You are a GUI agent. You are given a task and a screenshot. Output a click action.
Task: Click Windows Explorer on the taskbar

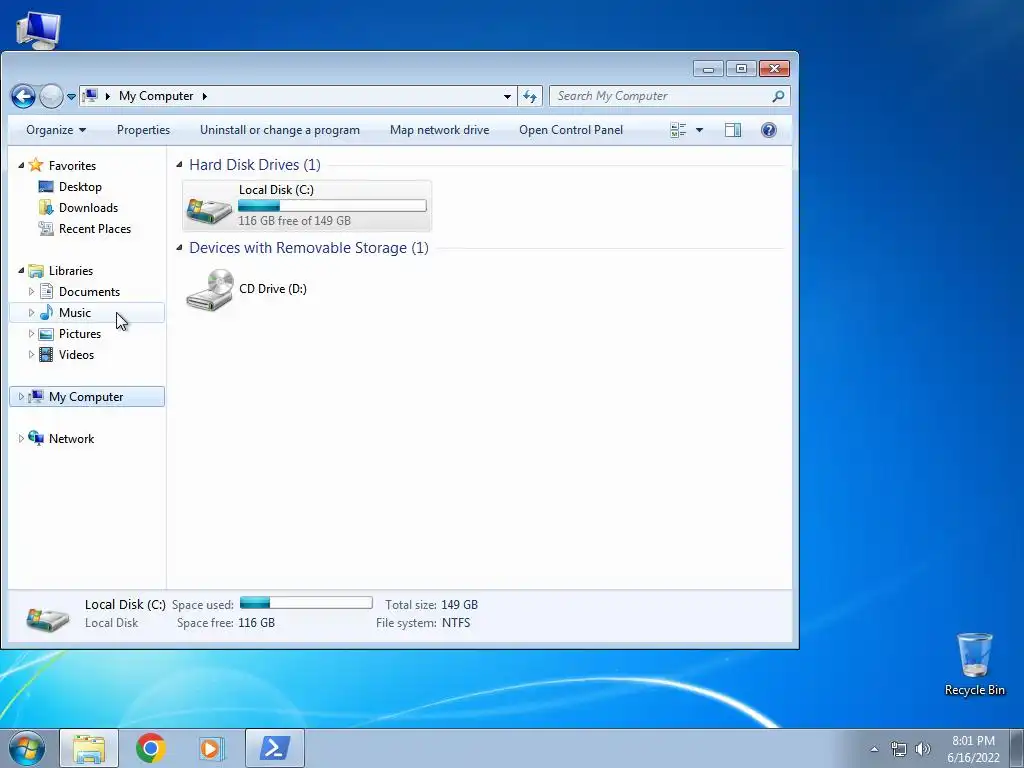pyautogui.click(x=89, y=748)
